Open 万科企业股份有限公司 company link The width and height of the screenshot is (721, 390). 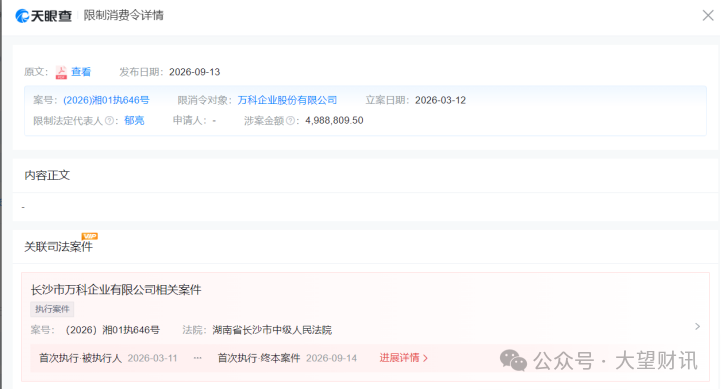[287, 100]
